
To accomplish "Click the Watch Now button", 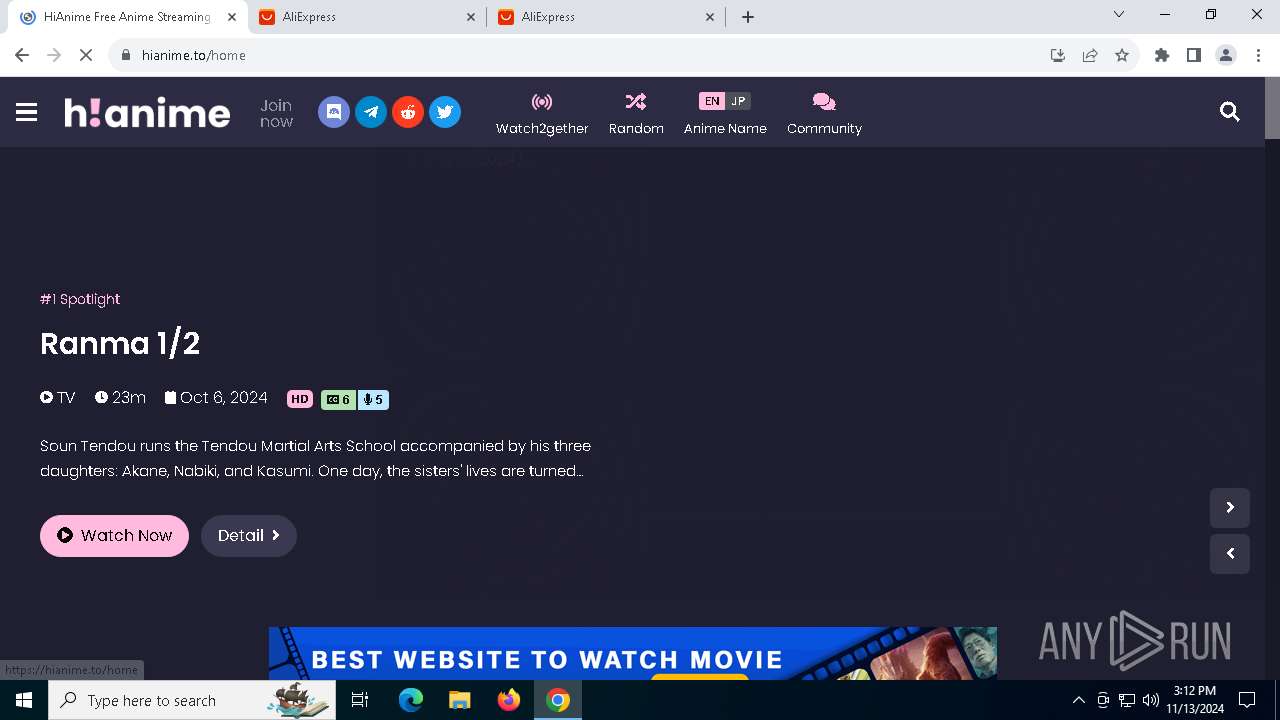I will [x=114, y=536].
